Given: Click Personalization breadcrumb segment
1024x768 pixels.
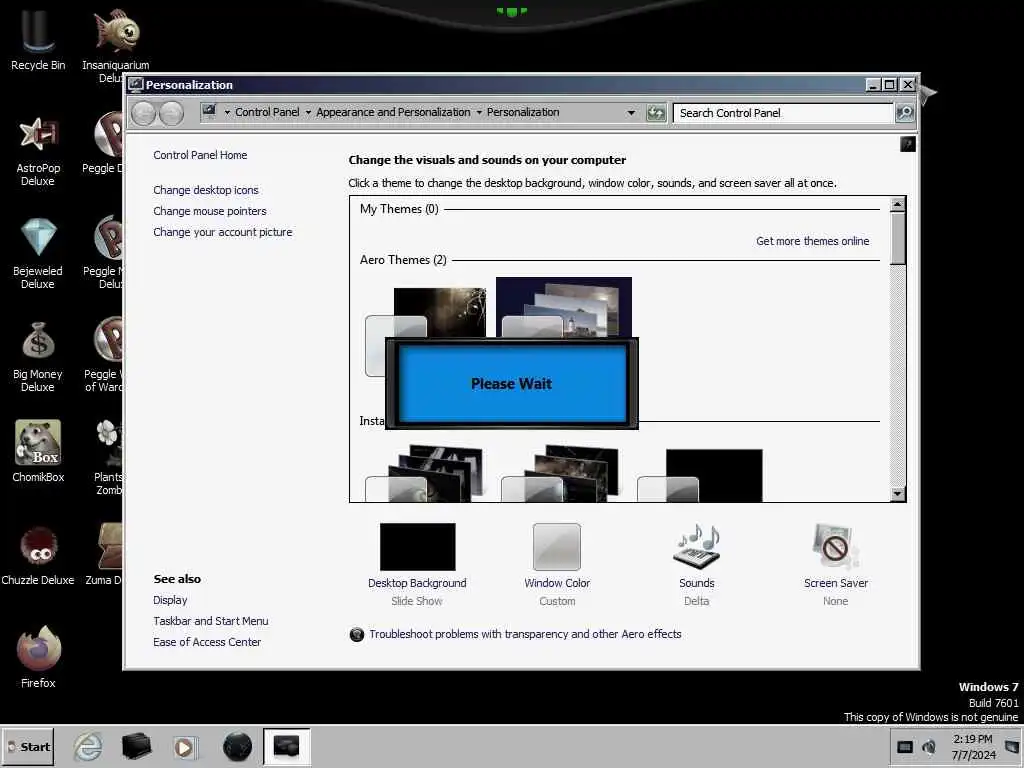Looking at the screenshot, I should [x=523, y=112].
